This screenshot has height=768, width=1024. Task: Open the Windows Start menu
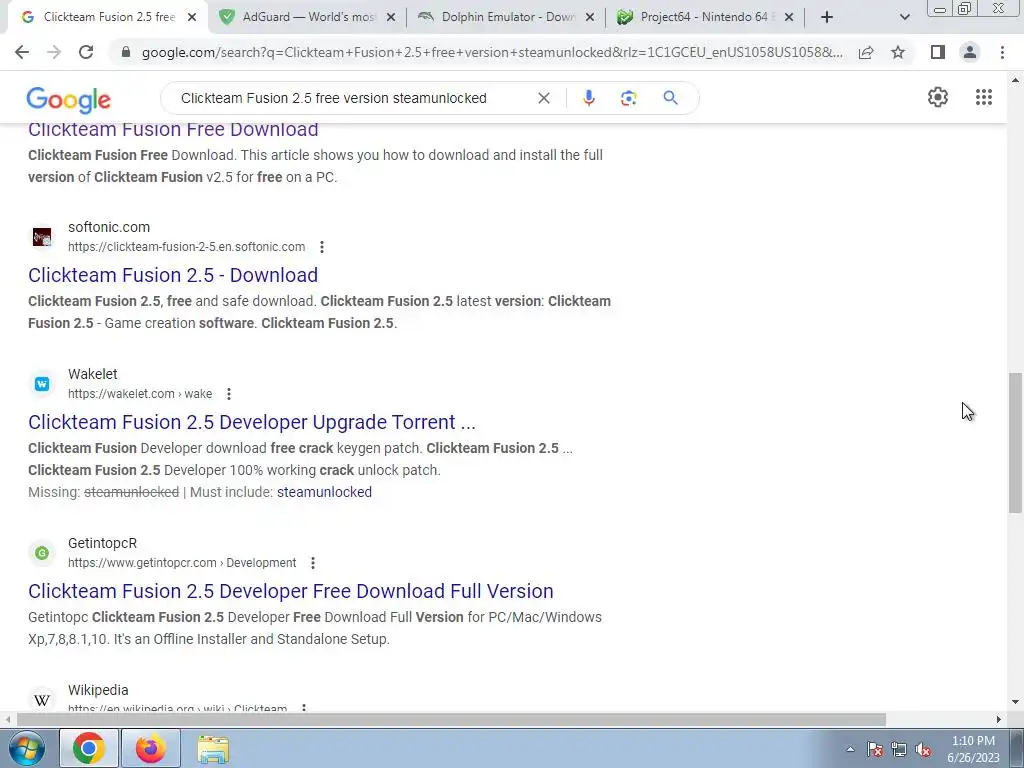click(26, 748)
